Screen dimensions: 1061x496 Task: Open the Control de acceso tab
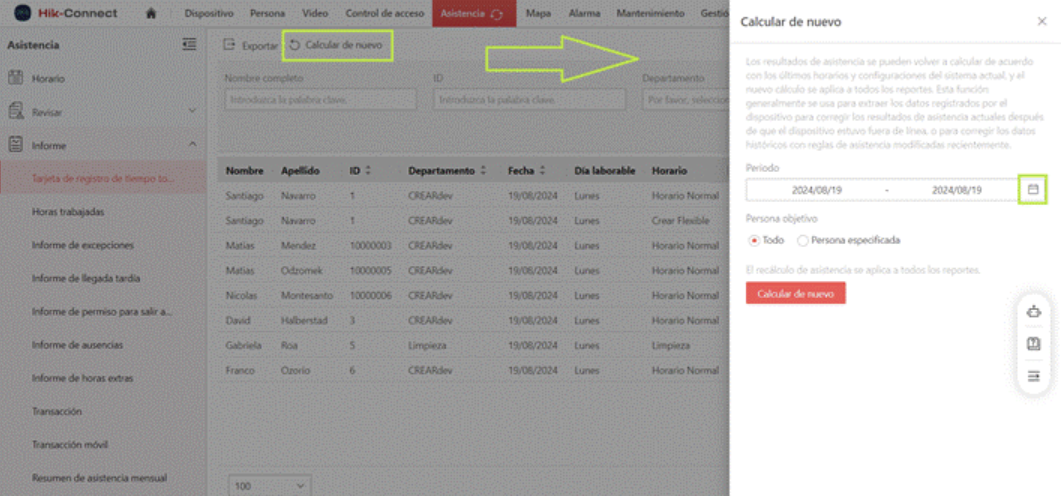click(x=385, y=13)
